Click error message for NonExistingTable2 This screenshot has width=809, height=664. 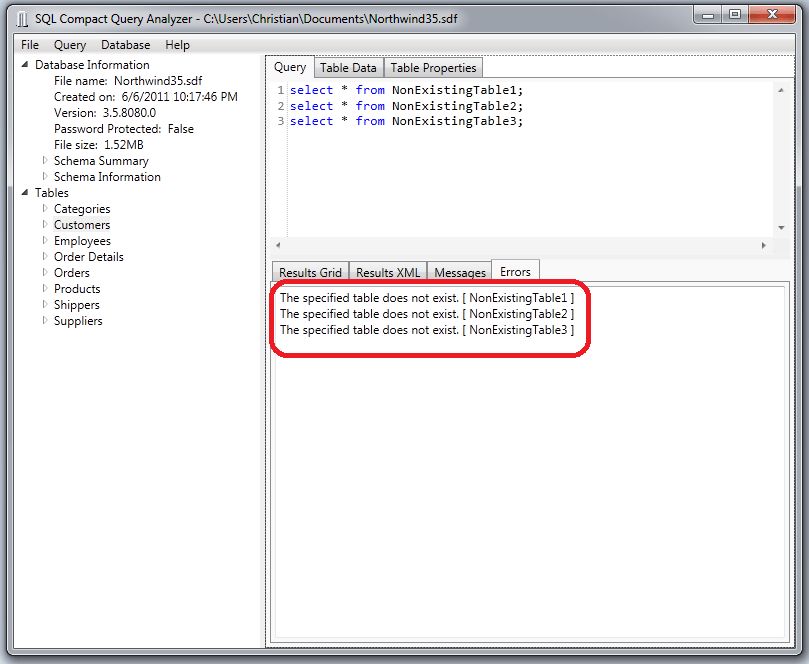point(427,314)
